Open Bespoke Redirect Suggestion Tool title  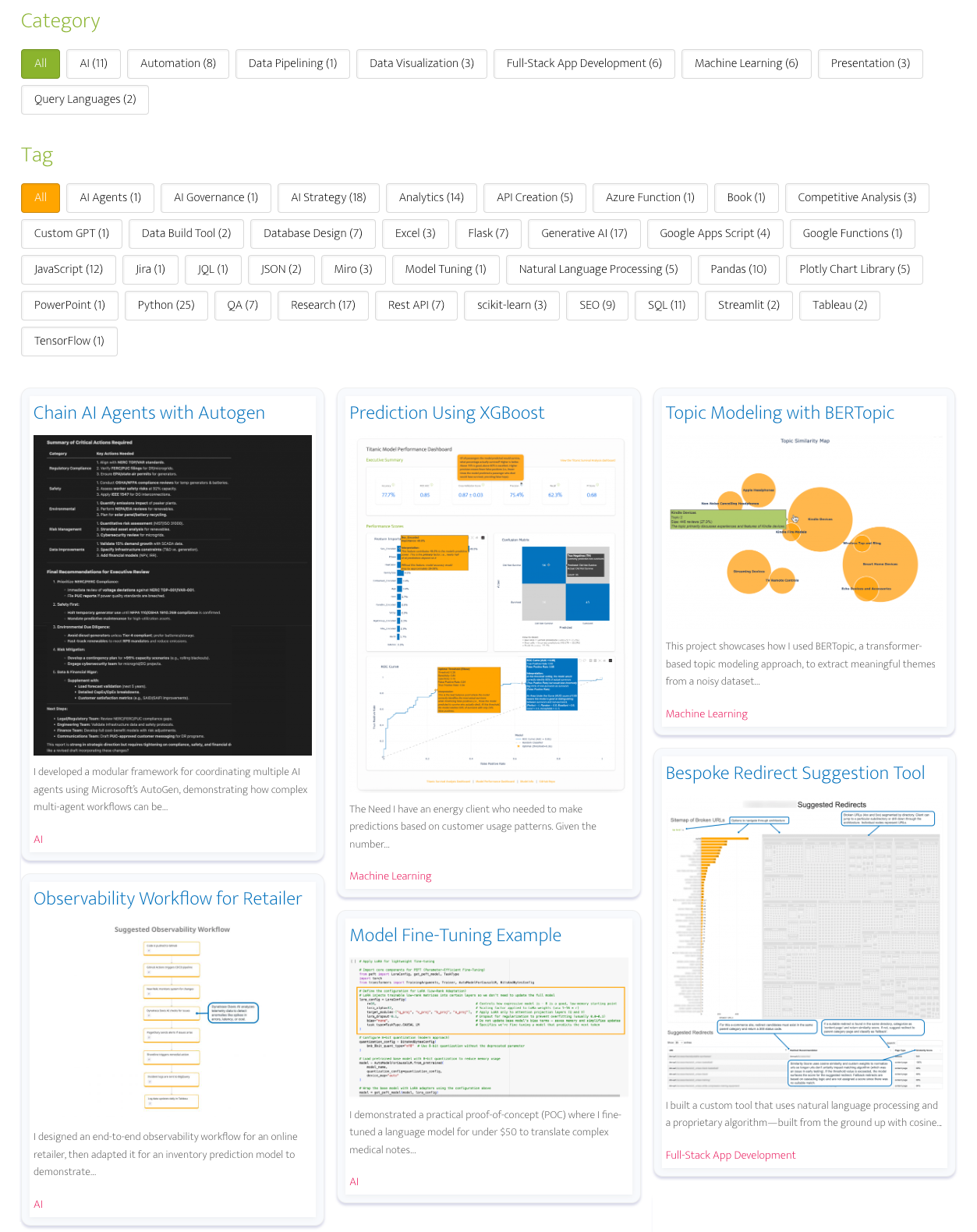click(795, 774)
